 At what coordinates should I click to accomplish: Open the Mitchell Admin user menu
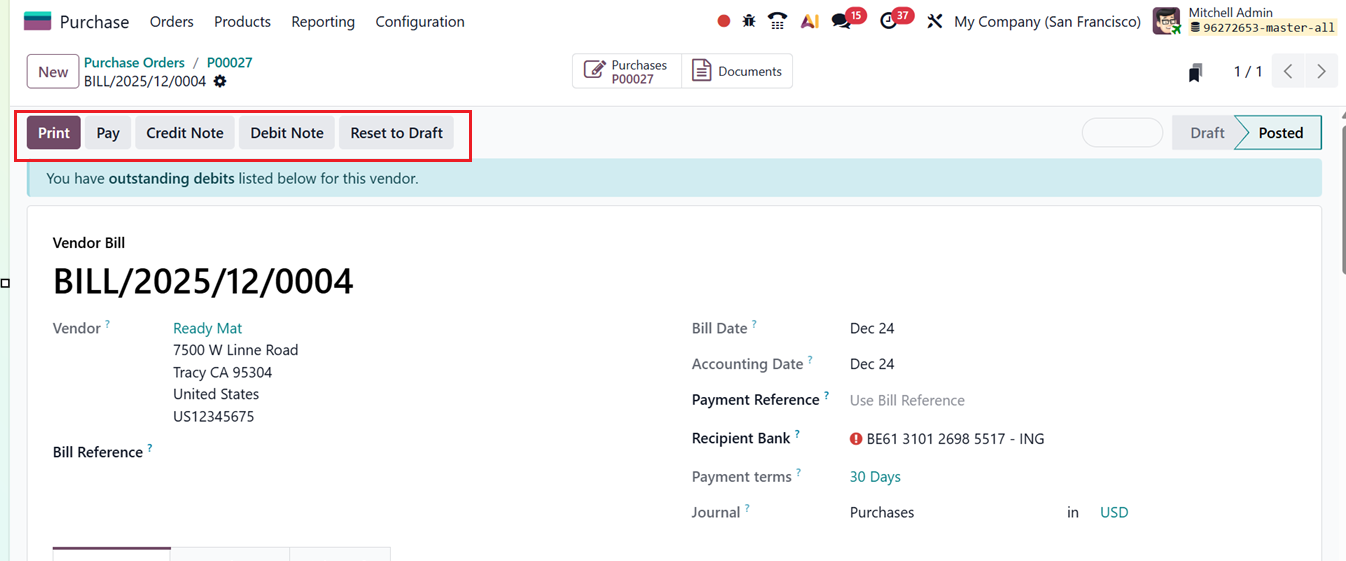[x=1245, y=21]
